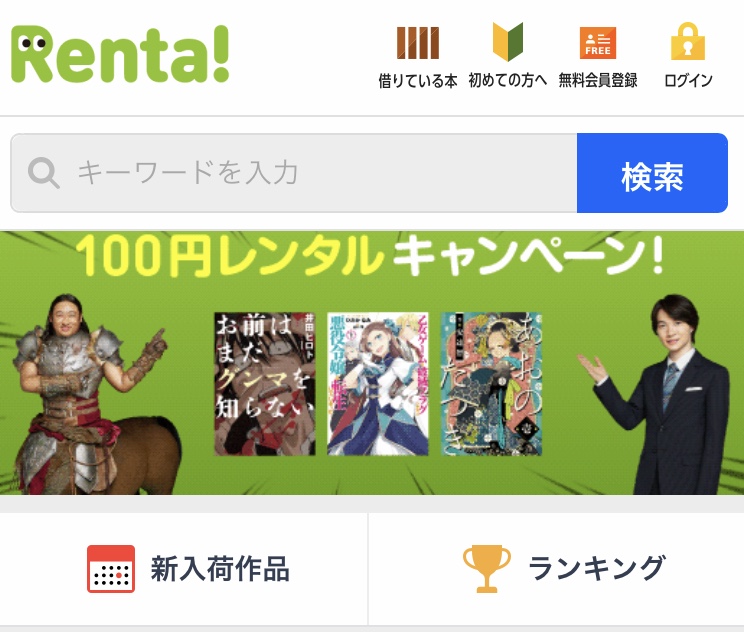Open the teal kimono manga cover
Viewport: 744px width, 632px height.
492,384
